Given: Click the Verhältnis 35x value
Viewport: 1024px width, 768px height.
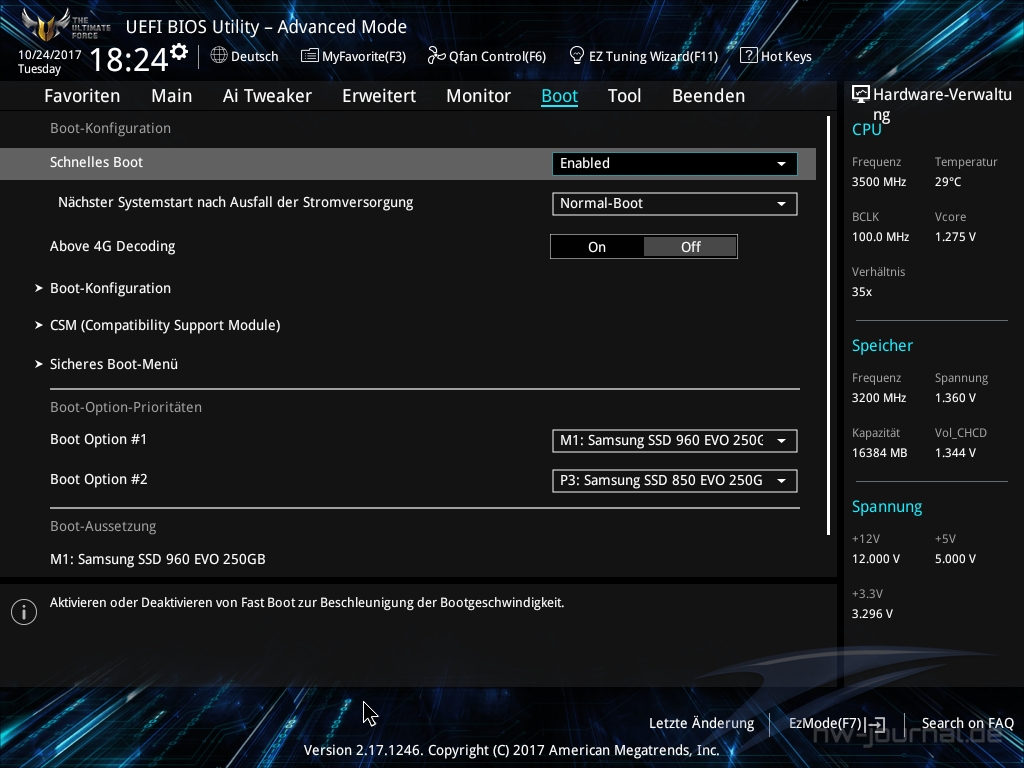Looking at the screenshot, I should pos(861,292).
